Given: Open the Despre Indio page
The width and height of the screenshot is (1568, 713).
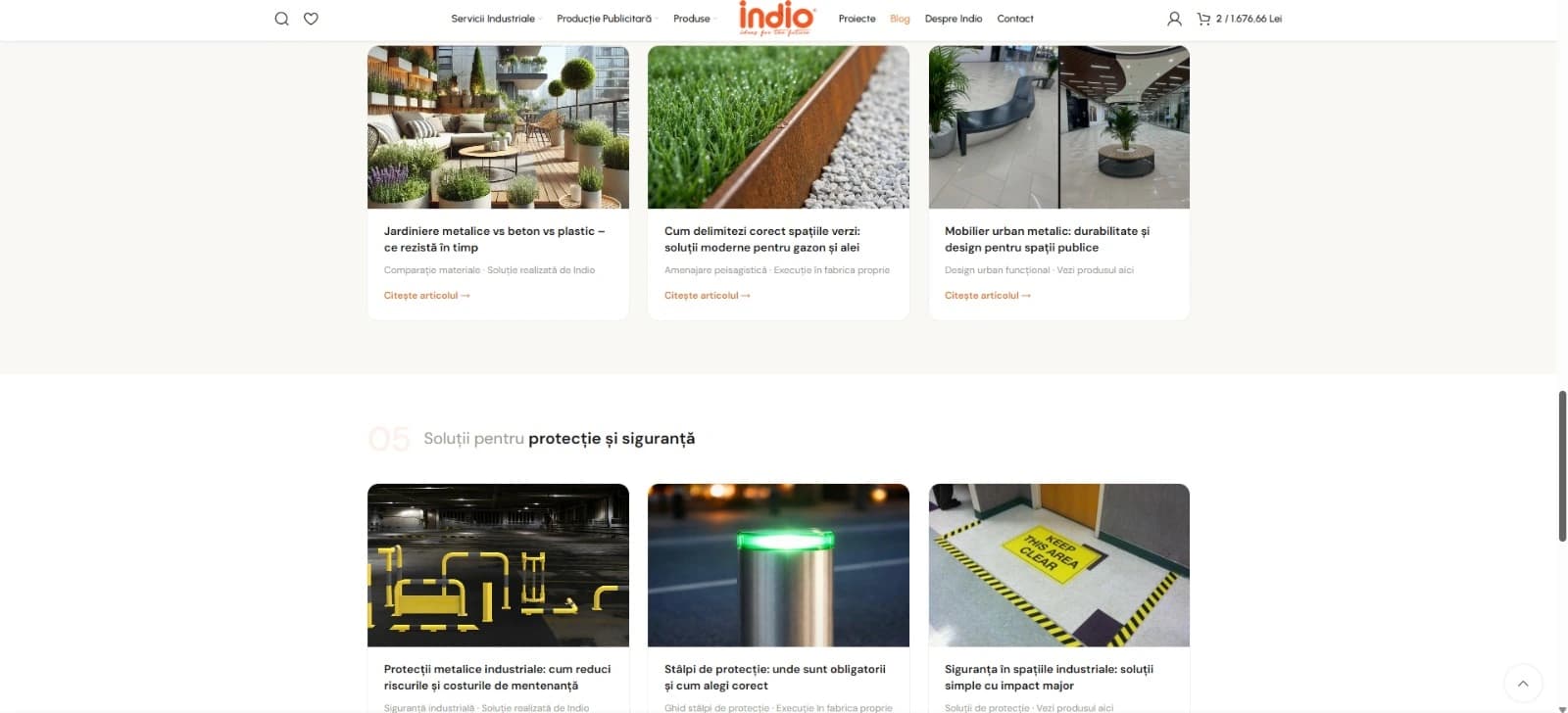Looking at the screenshot, I should click(953, 19).
